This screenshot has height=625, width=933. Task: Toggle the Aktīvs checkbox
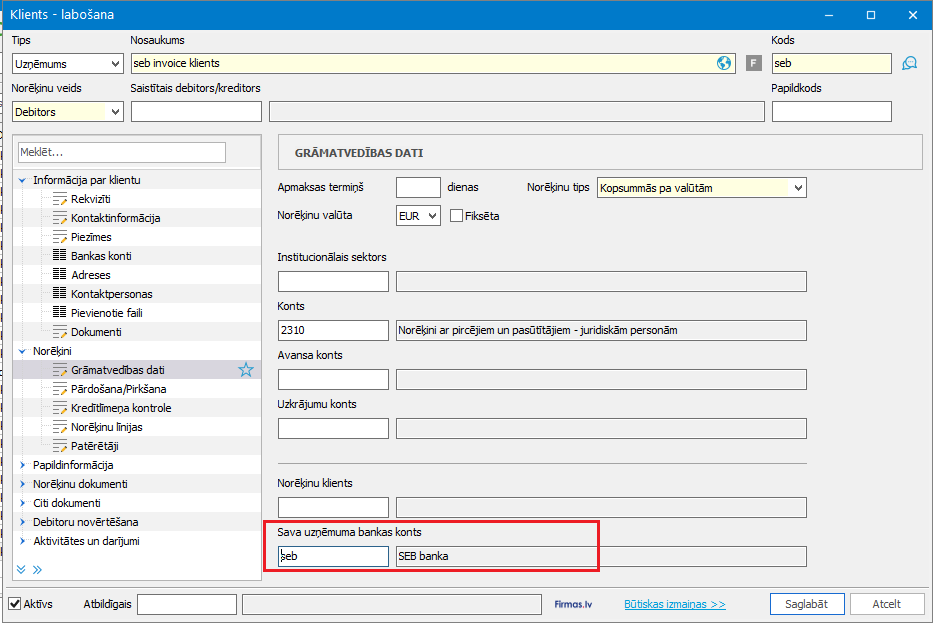click(x=14, y=604)
